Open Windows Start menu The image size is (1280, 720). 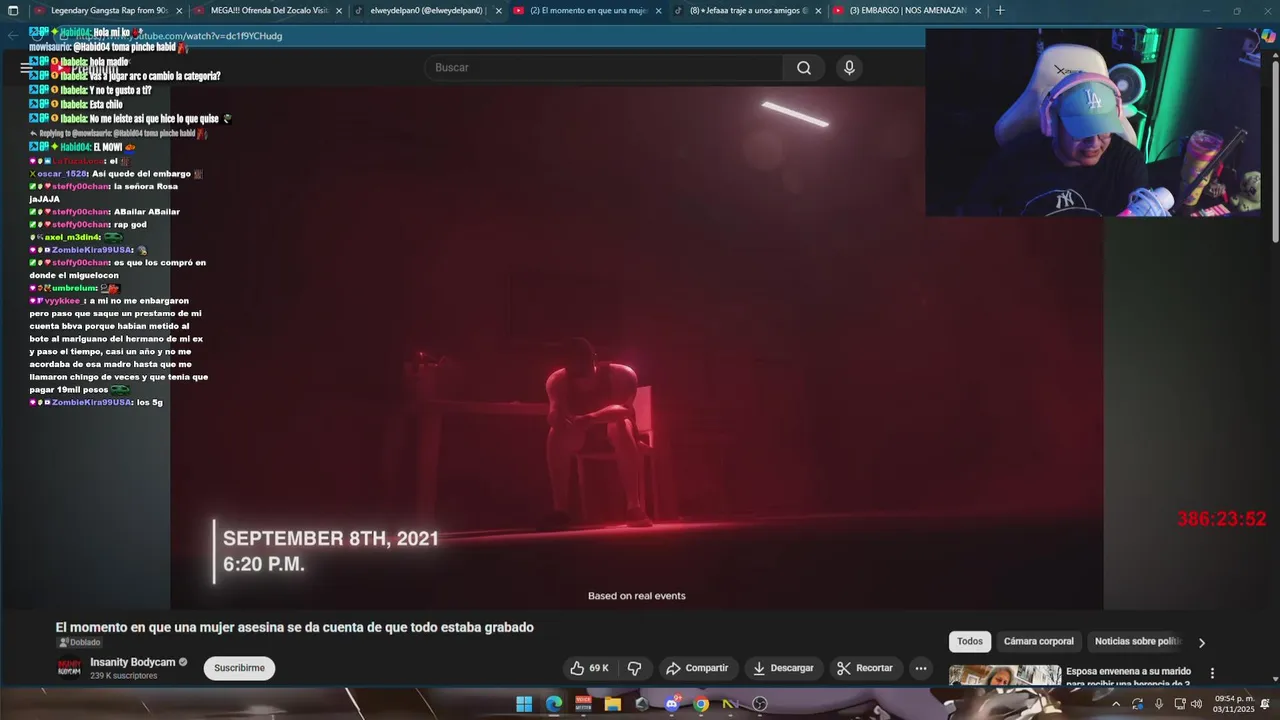(524, 704)
